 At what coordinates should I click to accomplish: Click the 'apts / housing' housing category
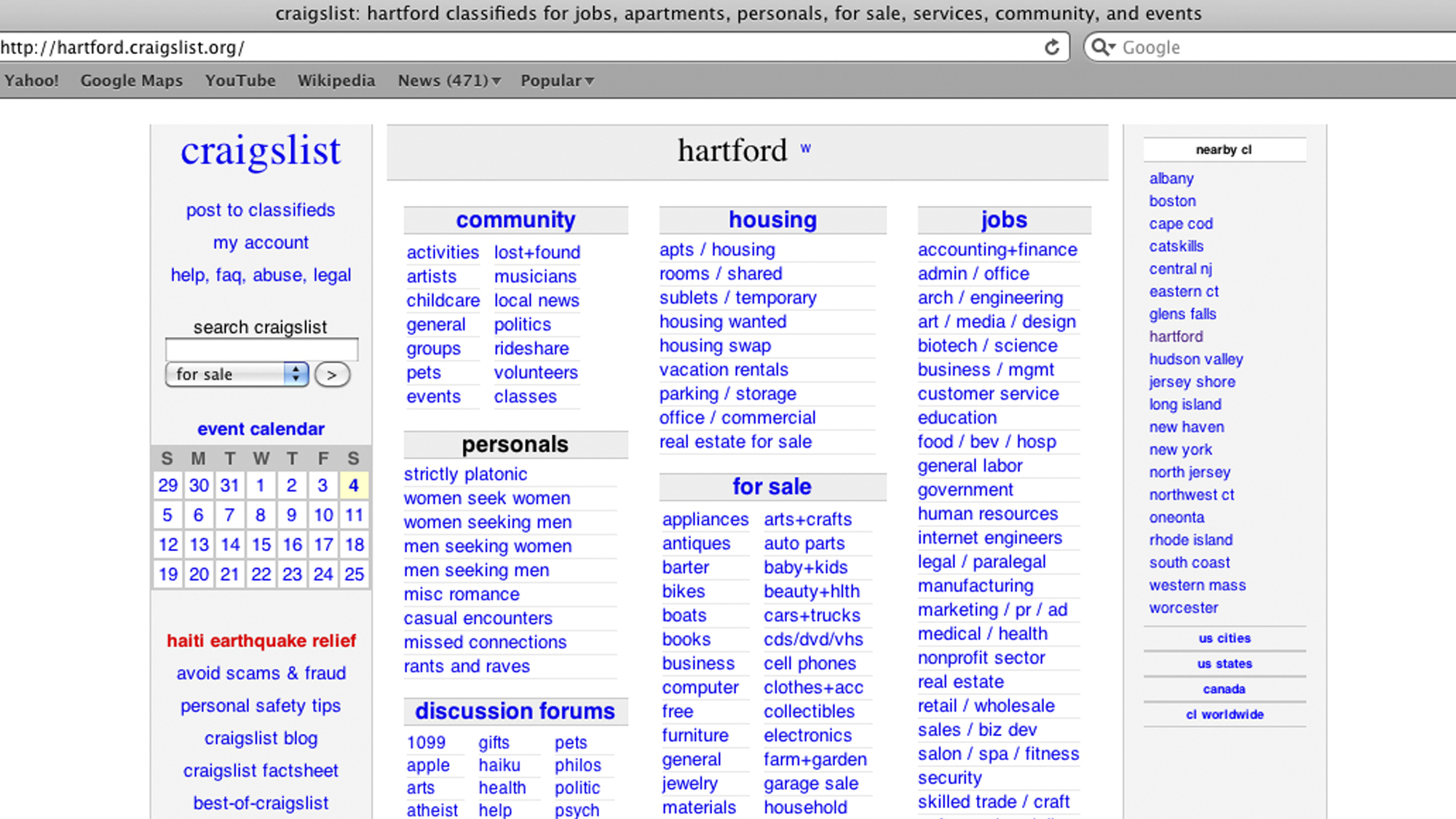point(717,249)
